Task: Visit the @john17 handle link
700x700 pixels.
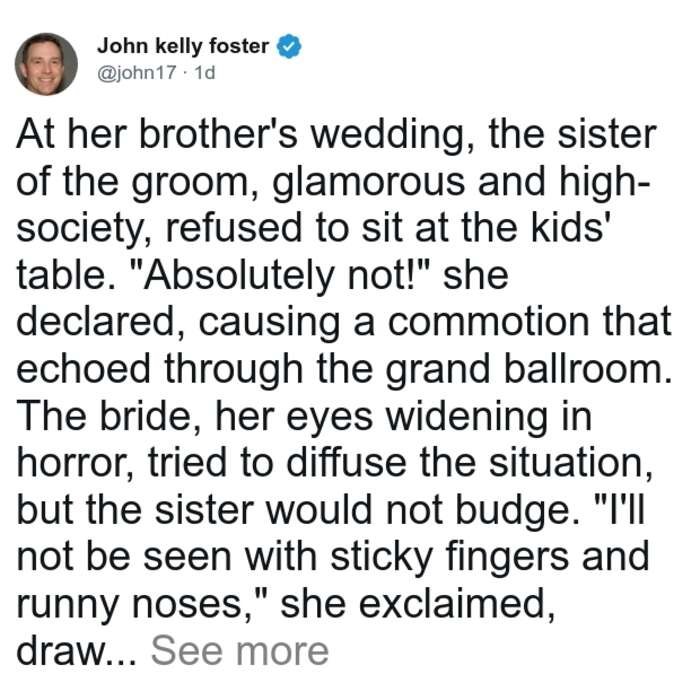Action: tap(137, 72)
